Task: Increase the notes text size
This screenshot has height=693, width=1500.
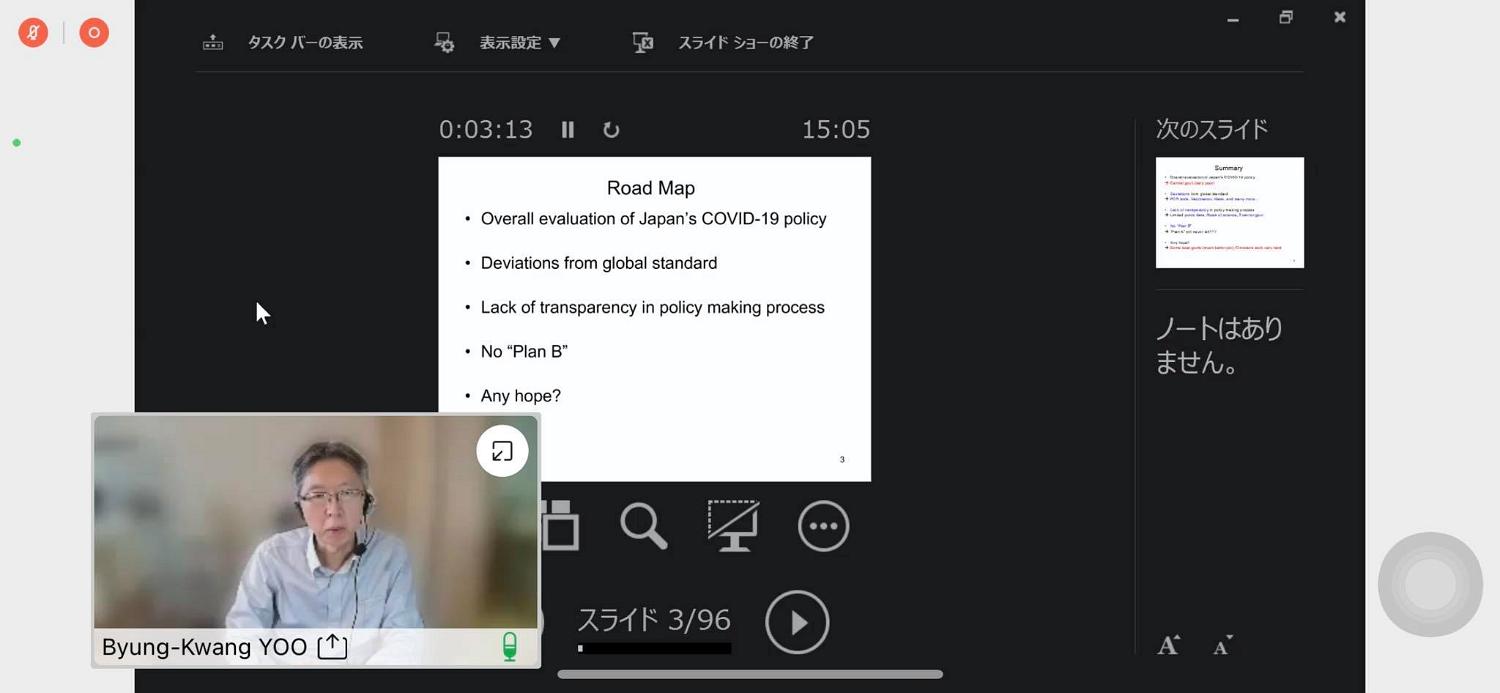Action: point(1169,645)
